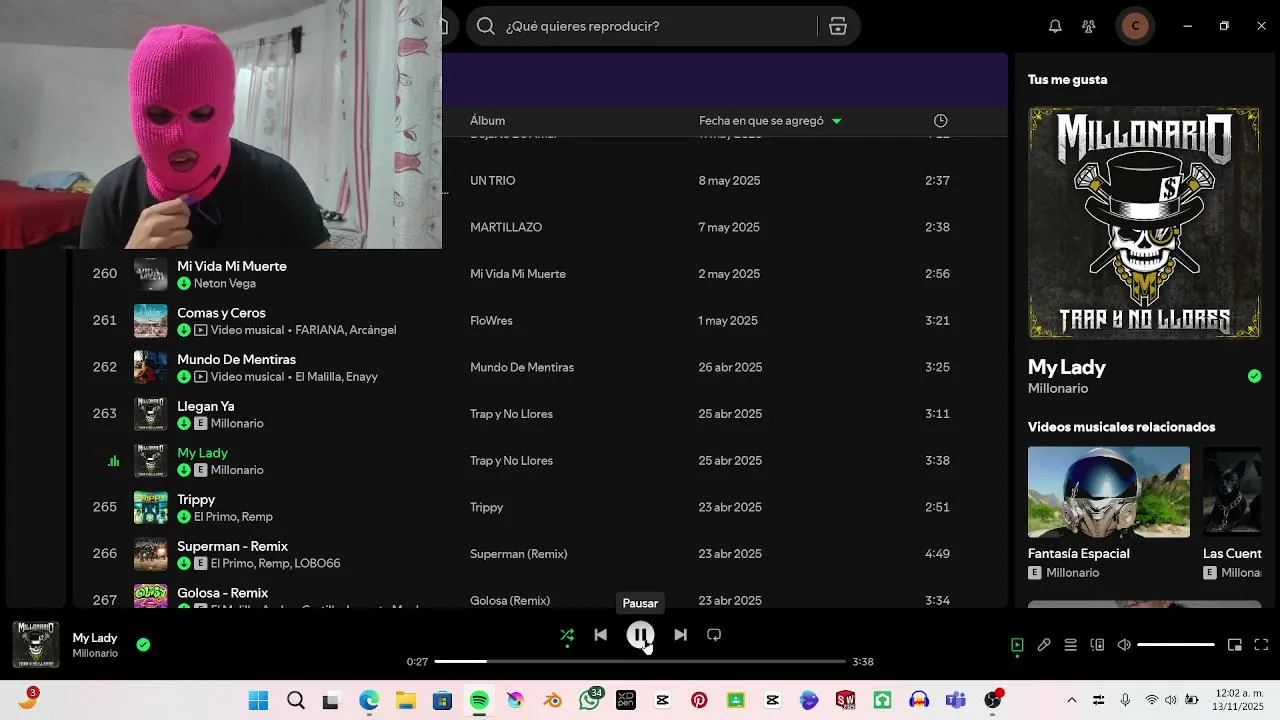Sort by duration clock icon
Viewport: 1280px width, 720px height.
click(x=940, y=121)
